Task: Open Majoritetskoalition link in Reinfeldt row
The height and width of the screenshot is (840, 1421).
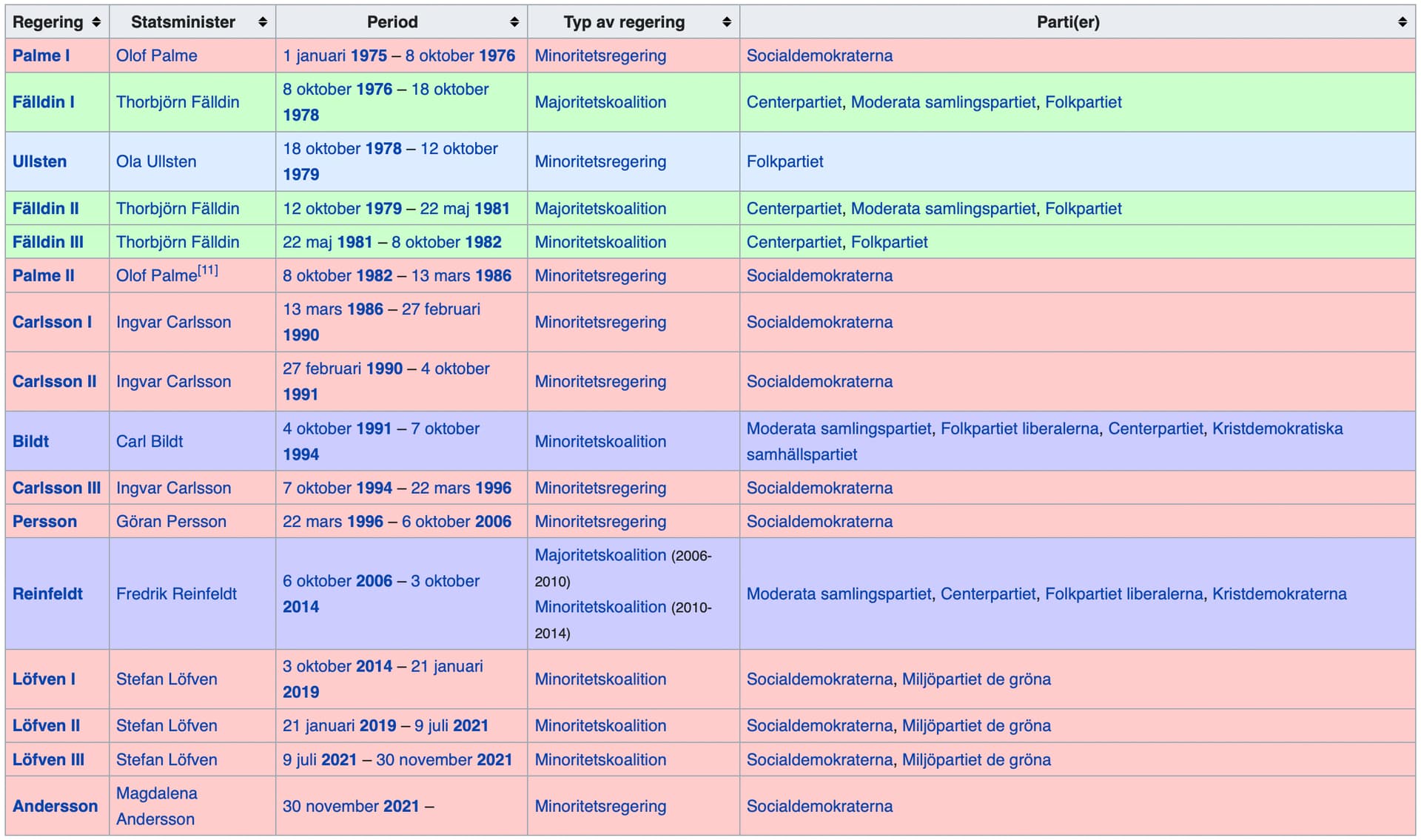Action: (600, 555)
